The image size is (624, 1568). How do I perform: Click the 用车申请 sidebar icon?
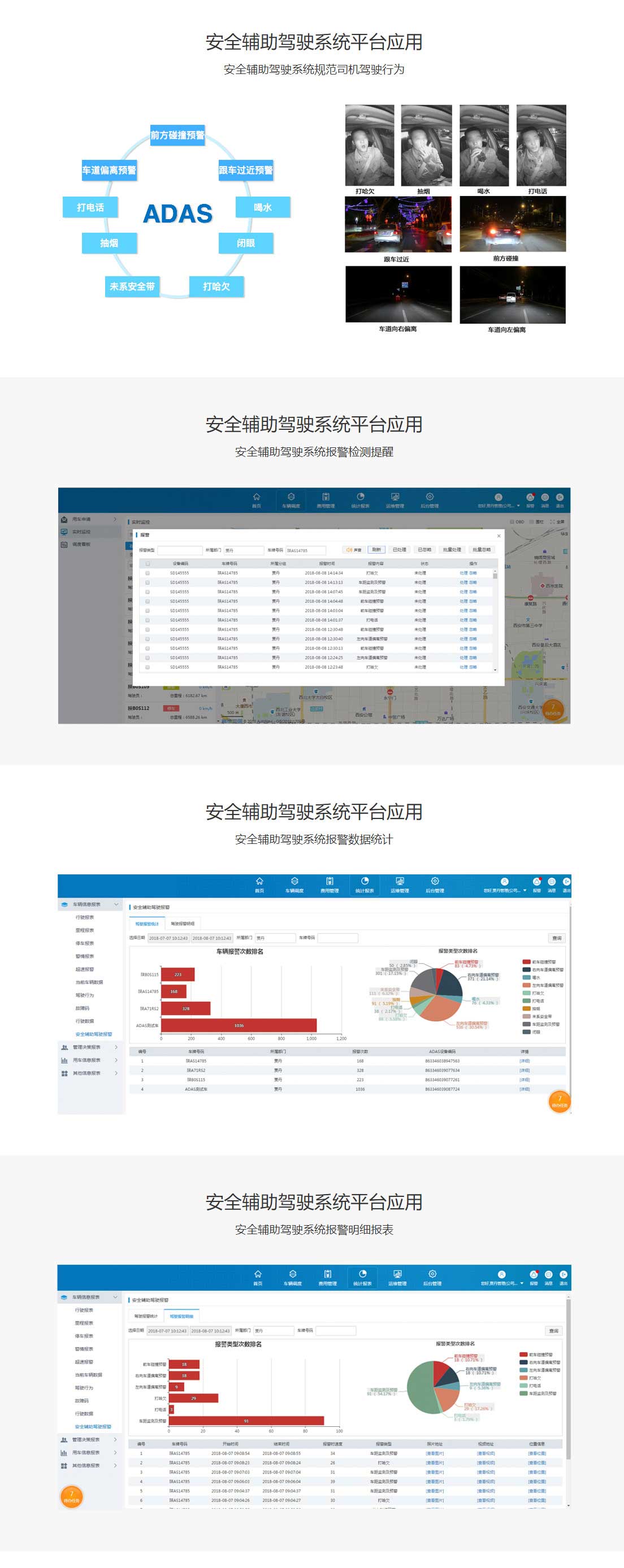64,519
